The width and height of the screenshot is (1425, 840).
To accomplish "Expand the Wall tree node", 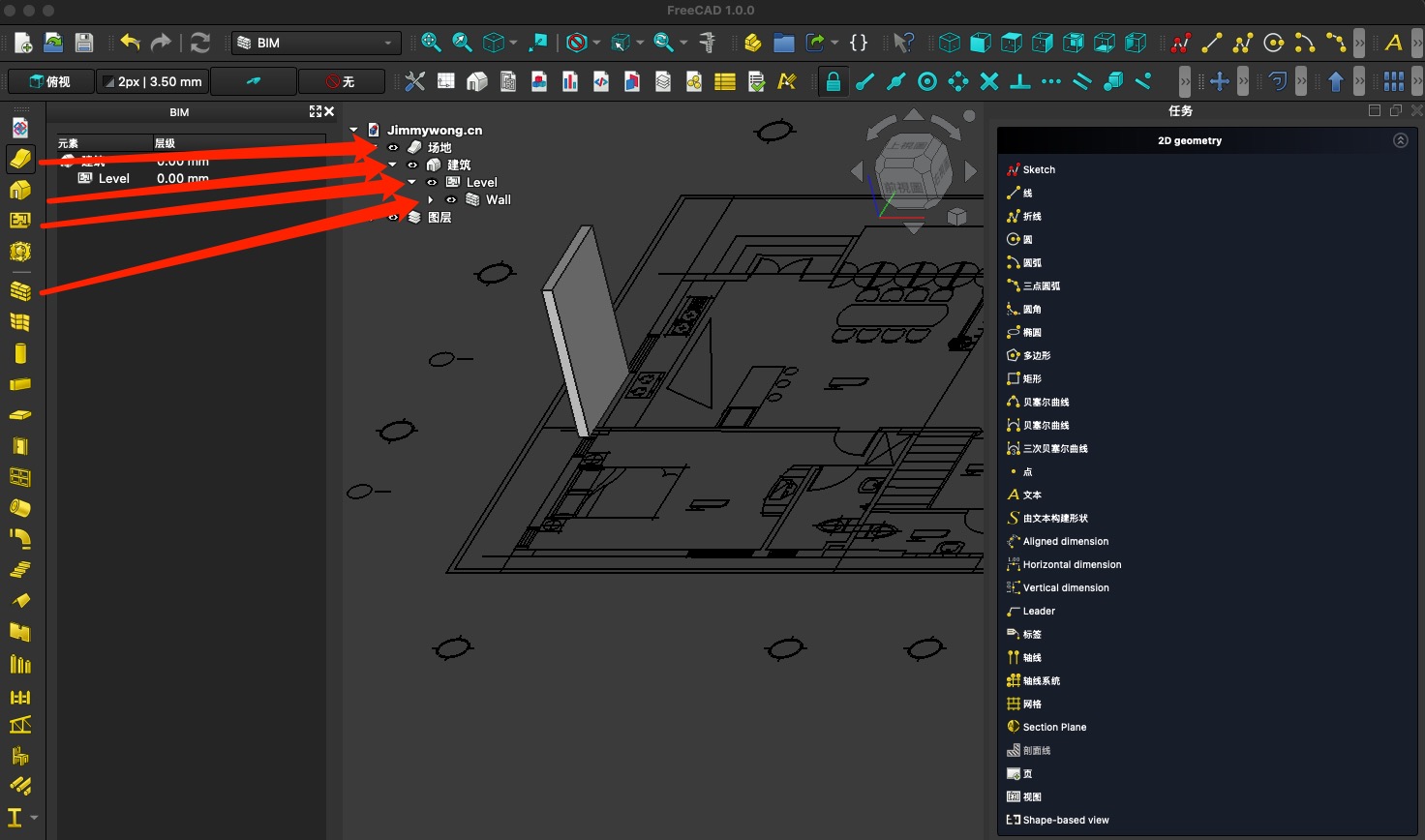I will [x=431, y=200].
